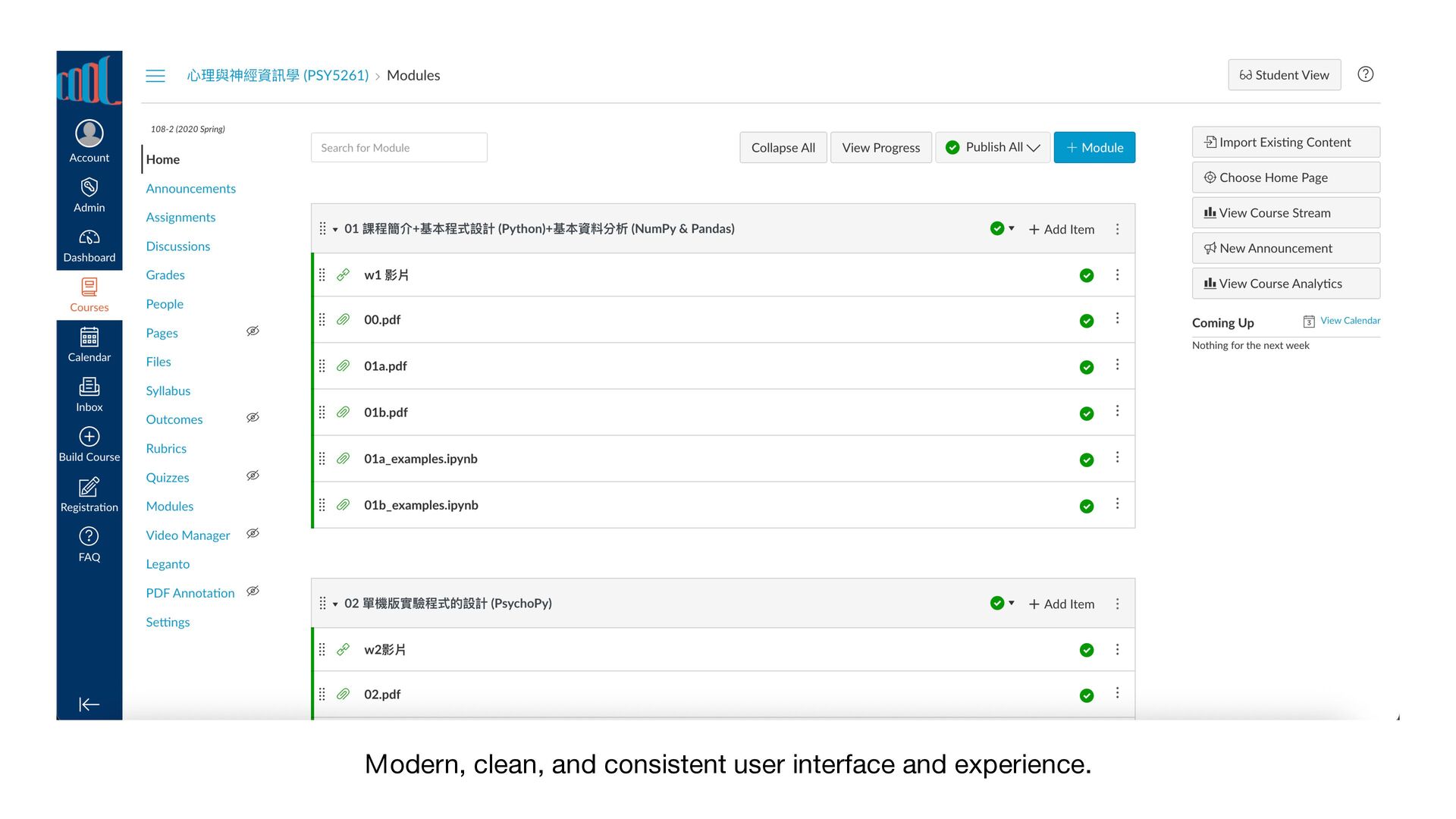Screen dimensions: 1456x819
Task: Collapse module 01 with the triangle arrow
Action: (x=335, y=229)
